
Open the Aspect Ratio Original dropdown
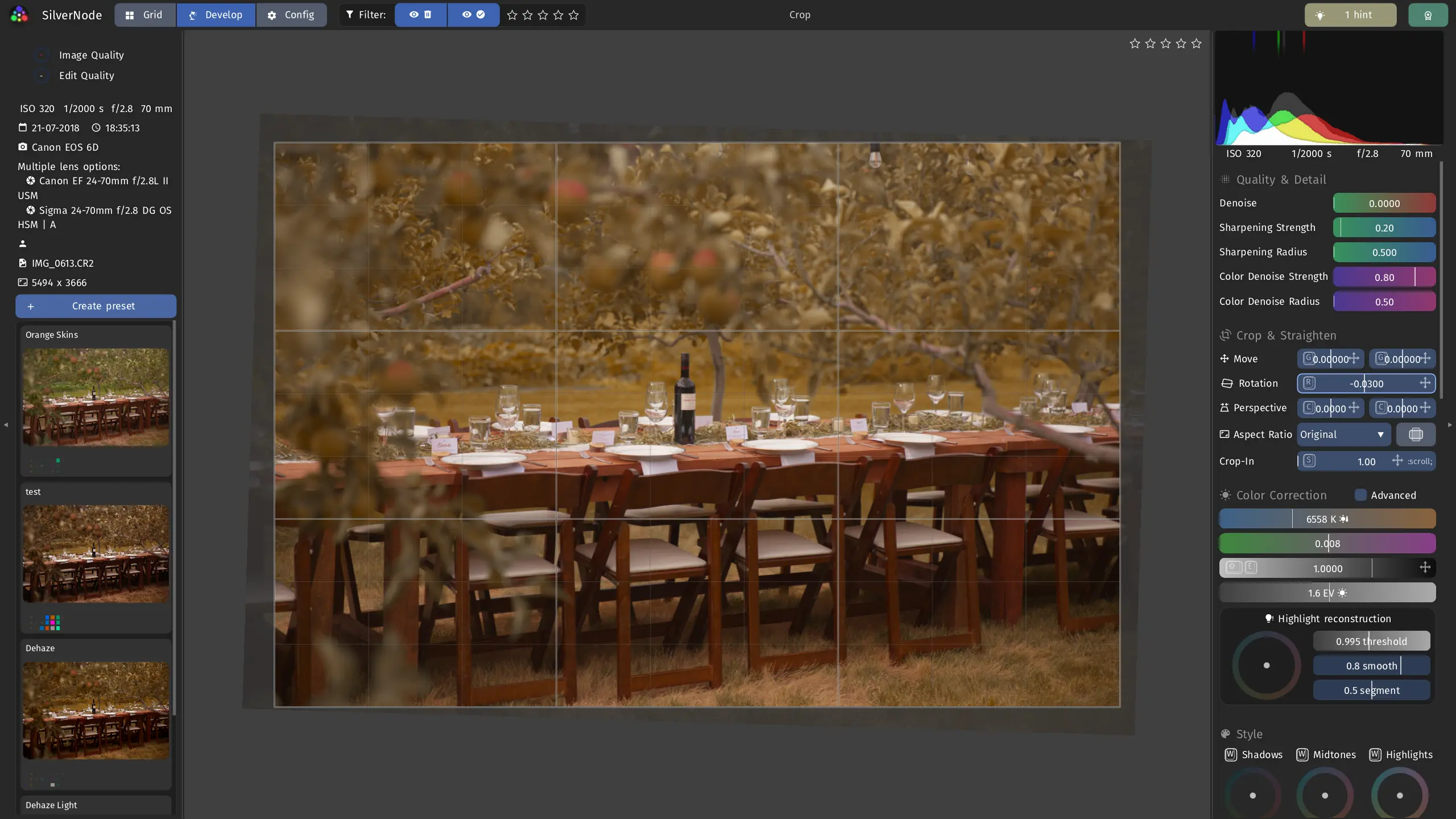[x=1343, y=435]
